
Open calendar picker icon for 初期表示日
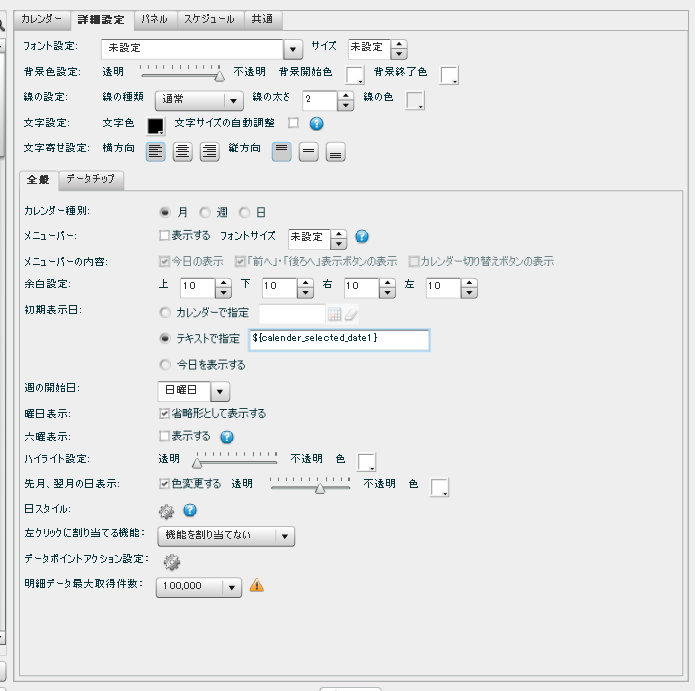click(x=334, y=314)
